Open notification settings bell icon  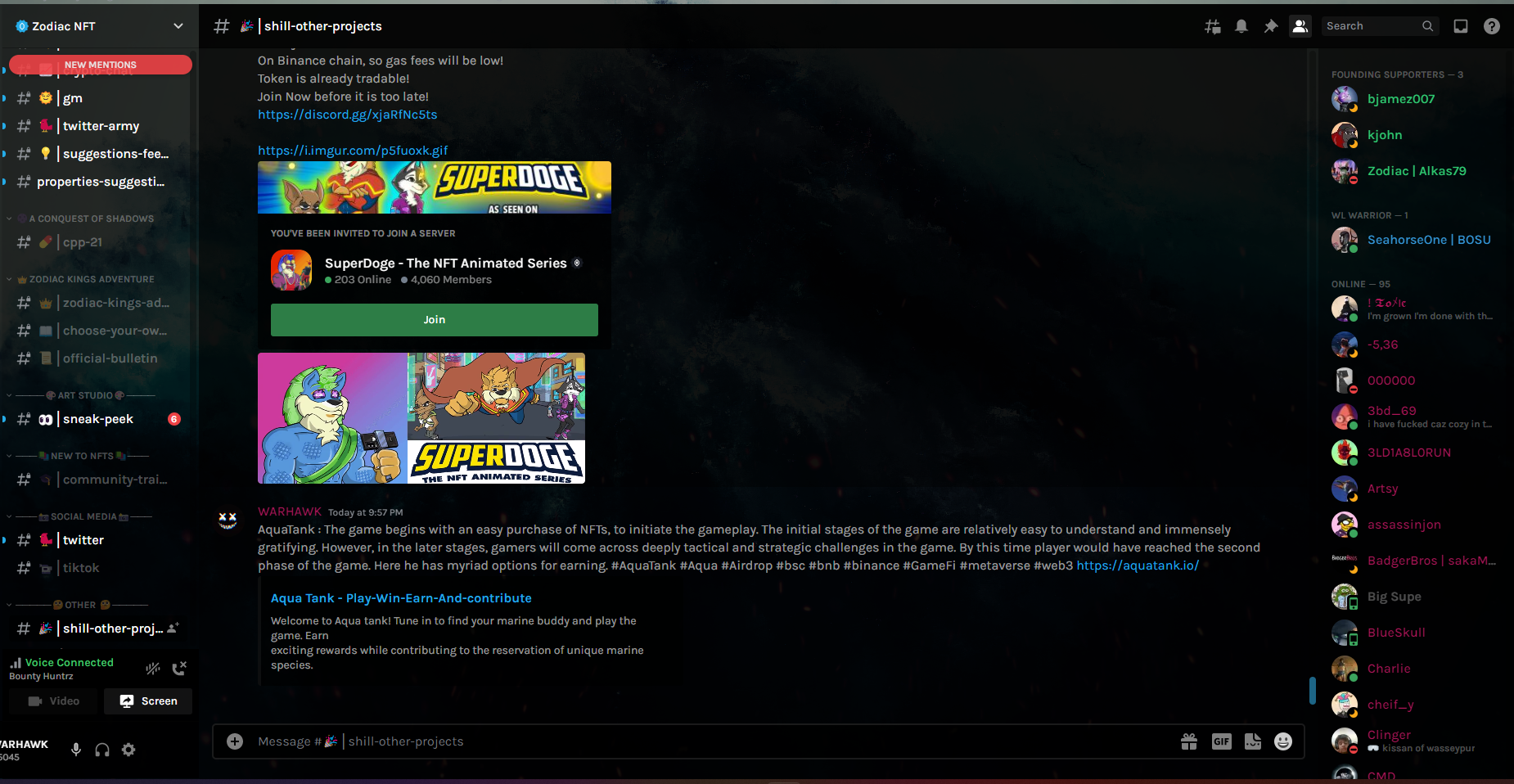(1241, 26)
